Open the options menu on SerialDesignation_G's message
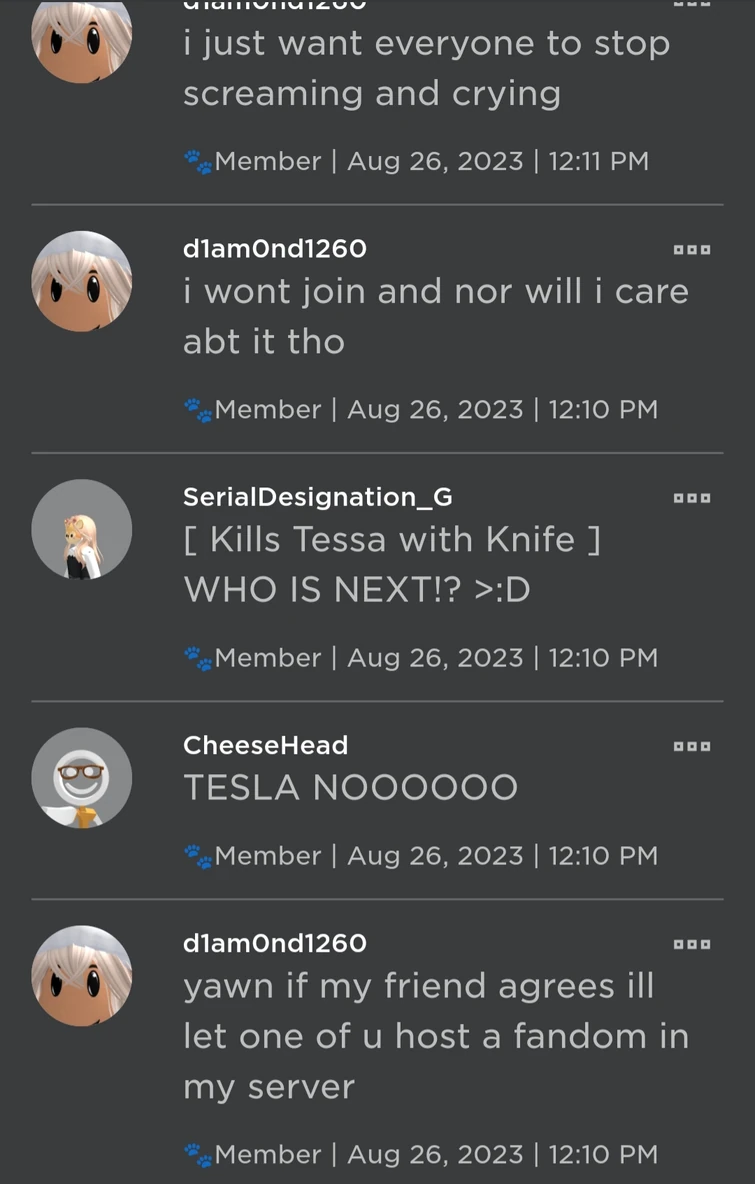 click(692, 498)
